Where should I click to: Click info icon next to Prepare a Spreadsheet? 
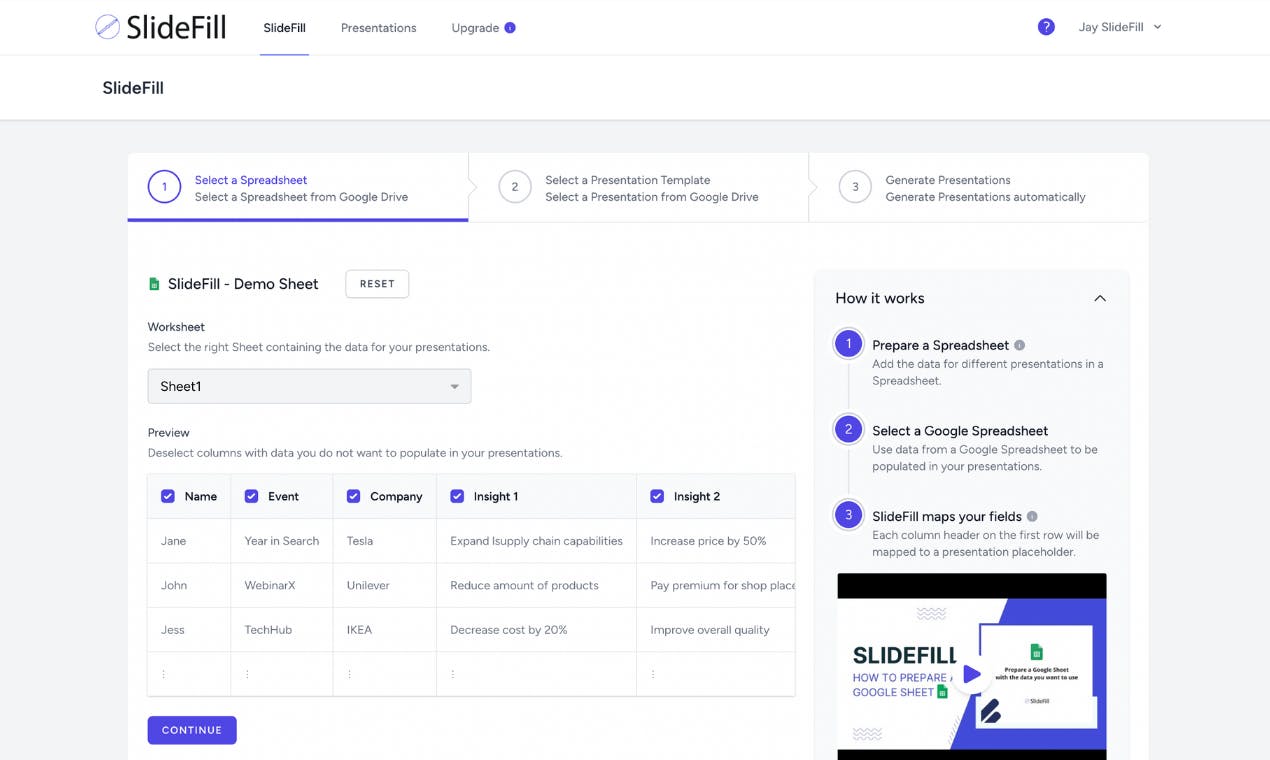1019,345
